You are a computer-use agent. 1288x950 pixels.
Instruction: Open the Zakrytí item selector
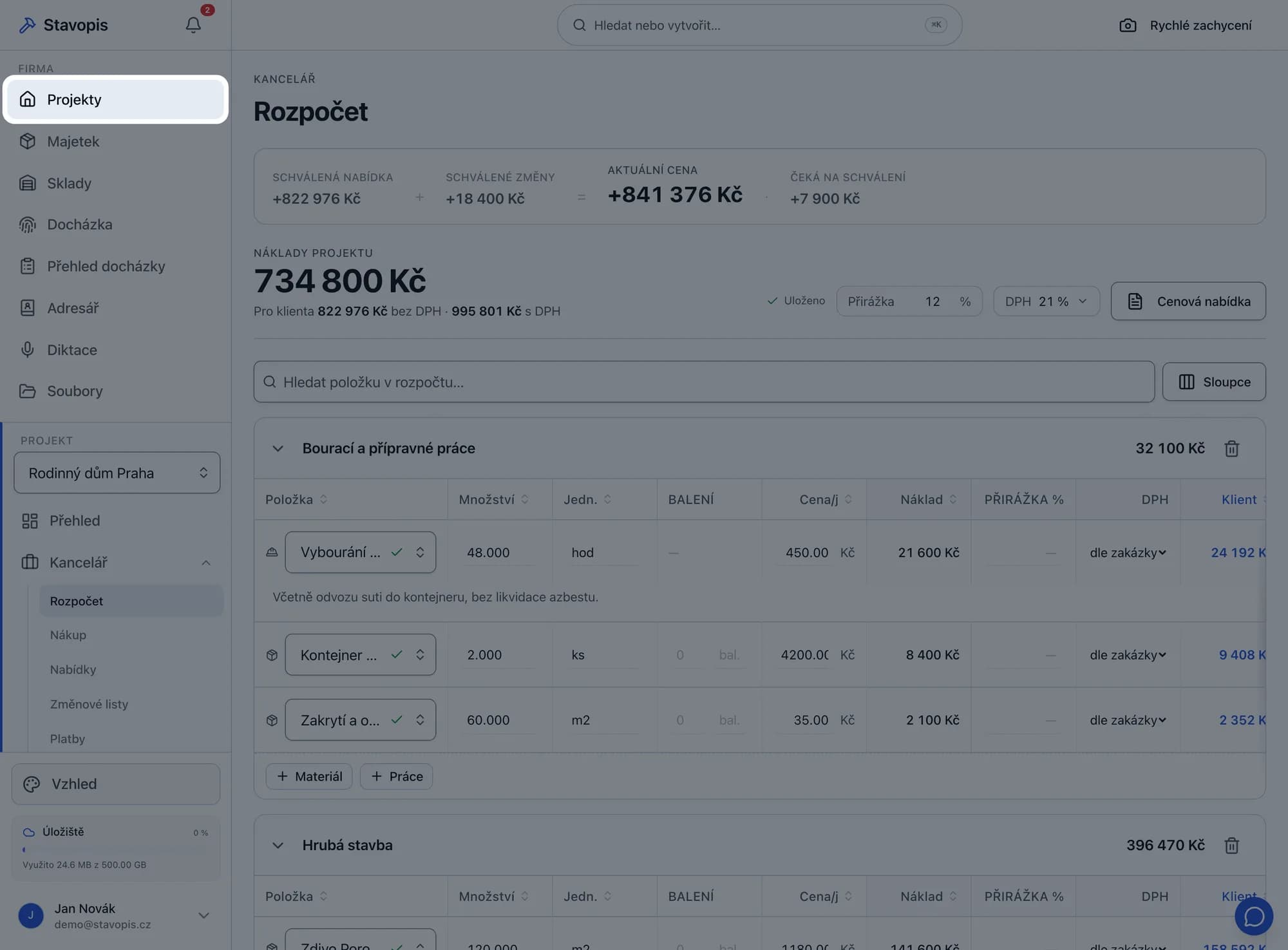point(361,720)
